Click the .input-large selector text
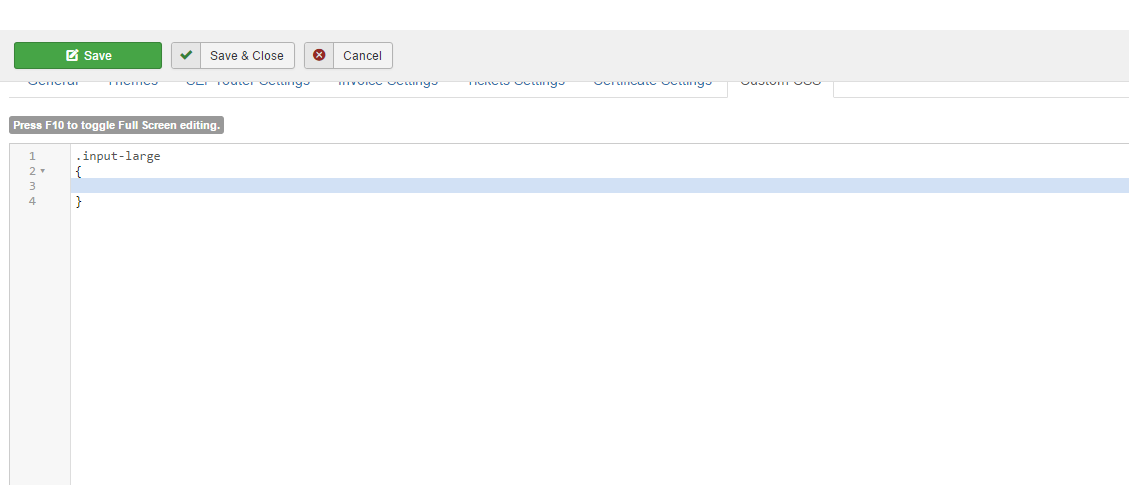Image resolution: width=1129 pixels, height=485 pixels. (x=117, y=157)
